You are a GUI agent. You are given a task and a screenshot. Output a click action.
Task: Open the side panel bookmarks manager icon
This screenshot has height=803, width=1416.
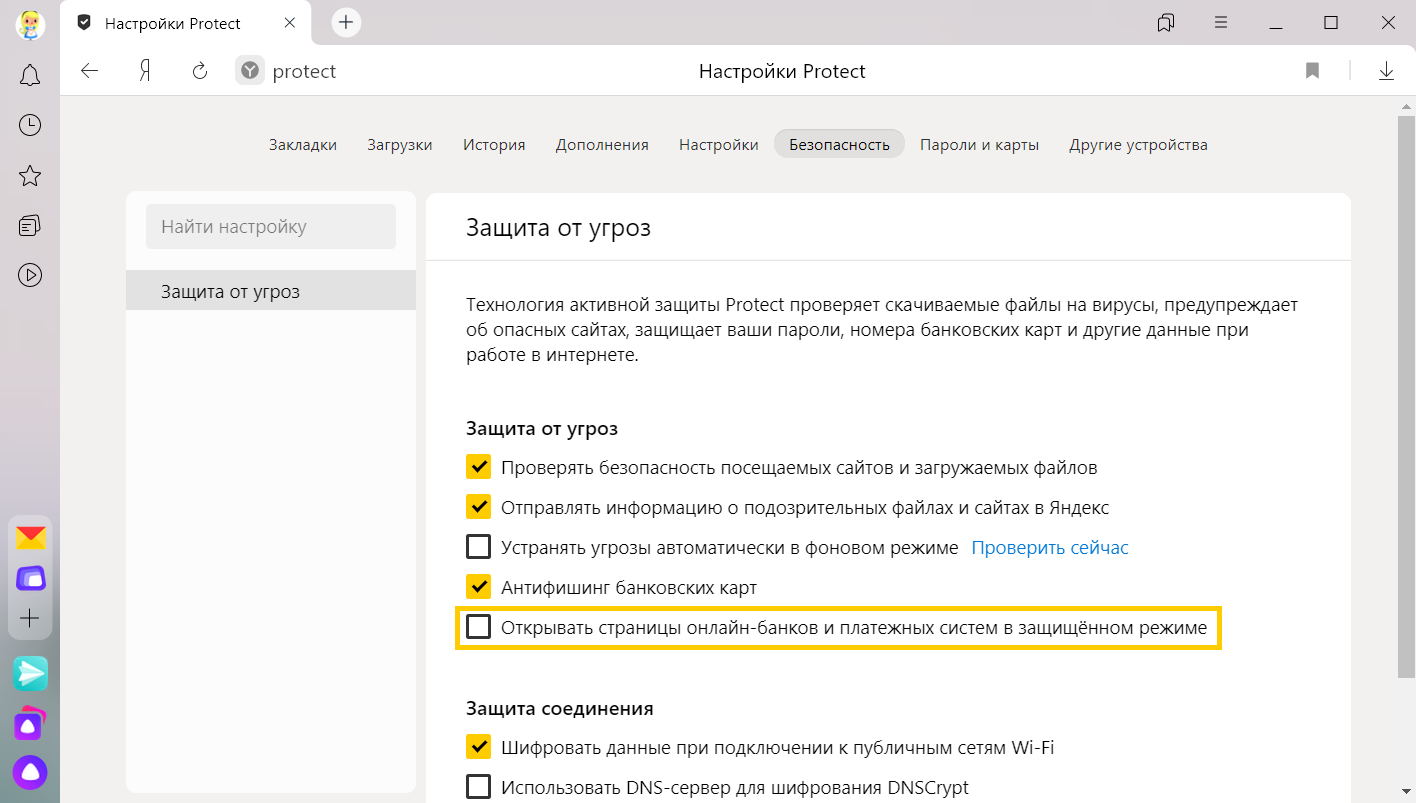(1166, 22)
